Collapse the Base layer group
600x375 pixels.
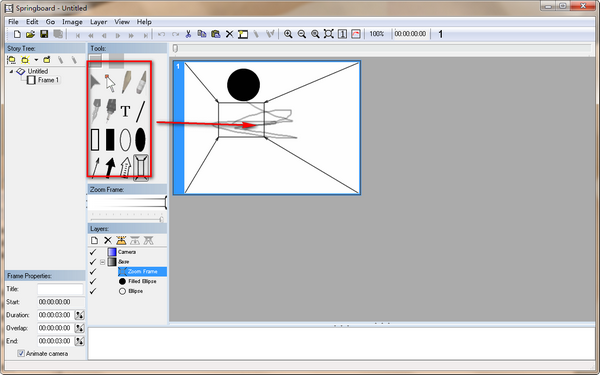pyautogui.click(x=103, y=262)
